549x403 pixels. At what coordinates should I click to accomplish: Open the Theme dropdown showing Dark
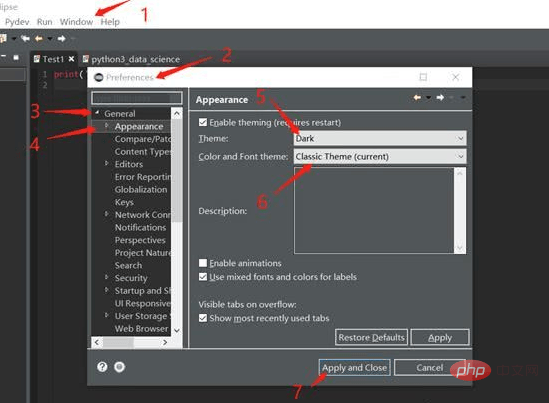pyautogui.click(x=380, y=138)
